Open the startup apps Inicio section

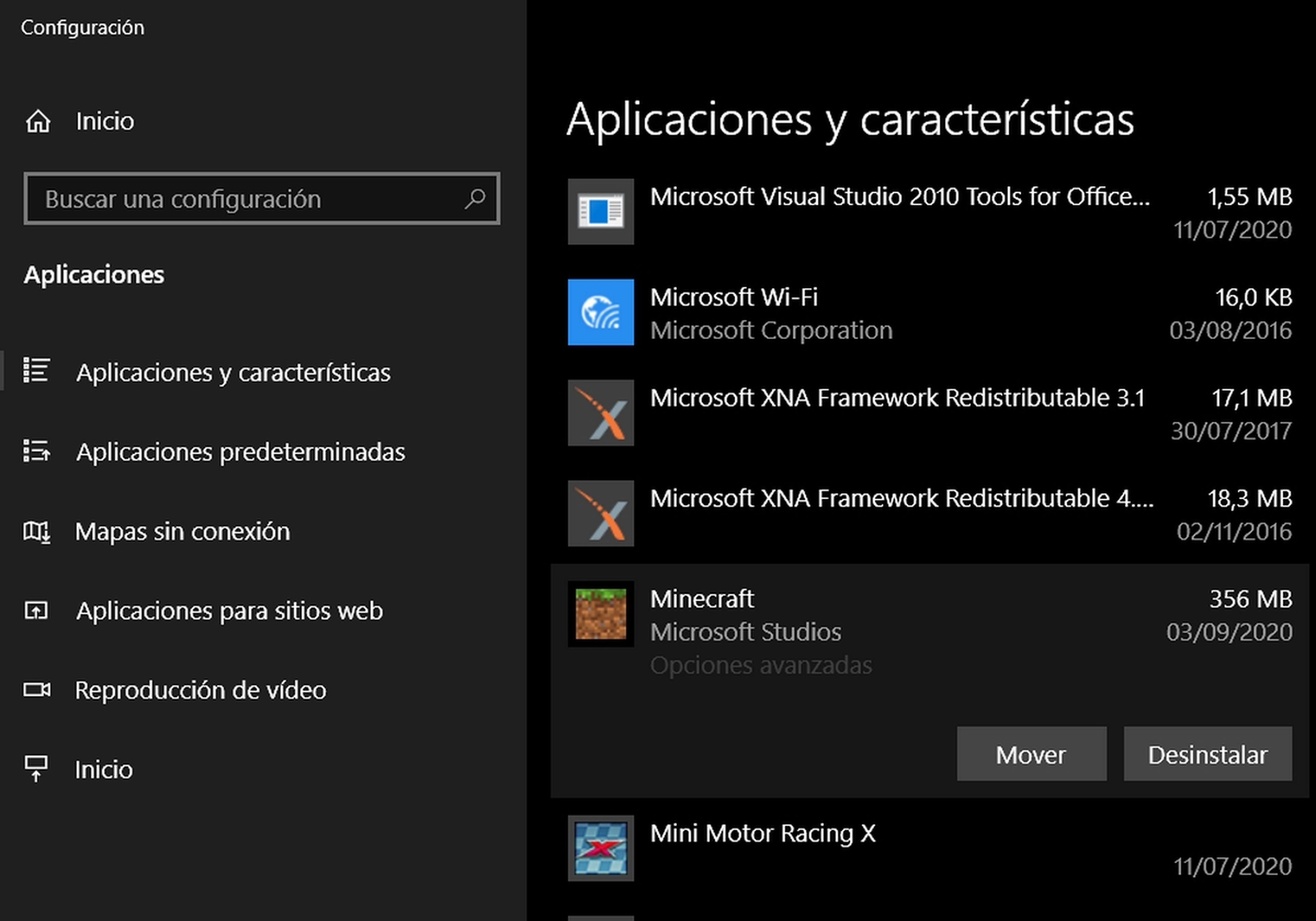click(104, 770)
